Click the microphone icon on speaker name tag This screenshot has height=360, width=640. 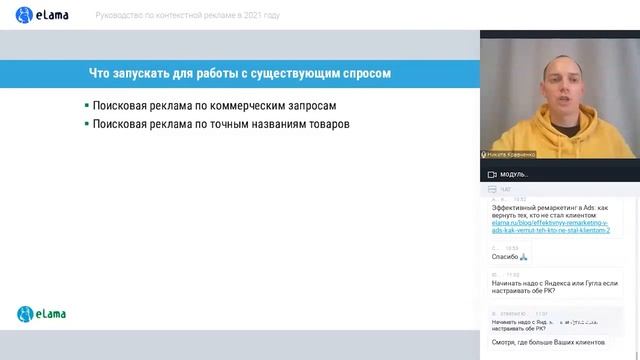coord(484,155)
